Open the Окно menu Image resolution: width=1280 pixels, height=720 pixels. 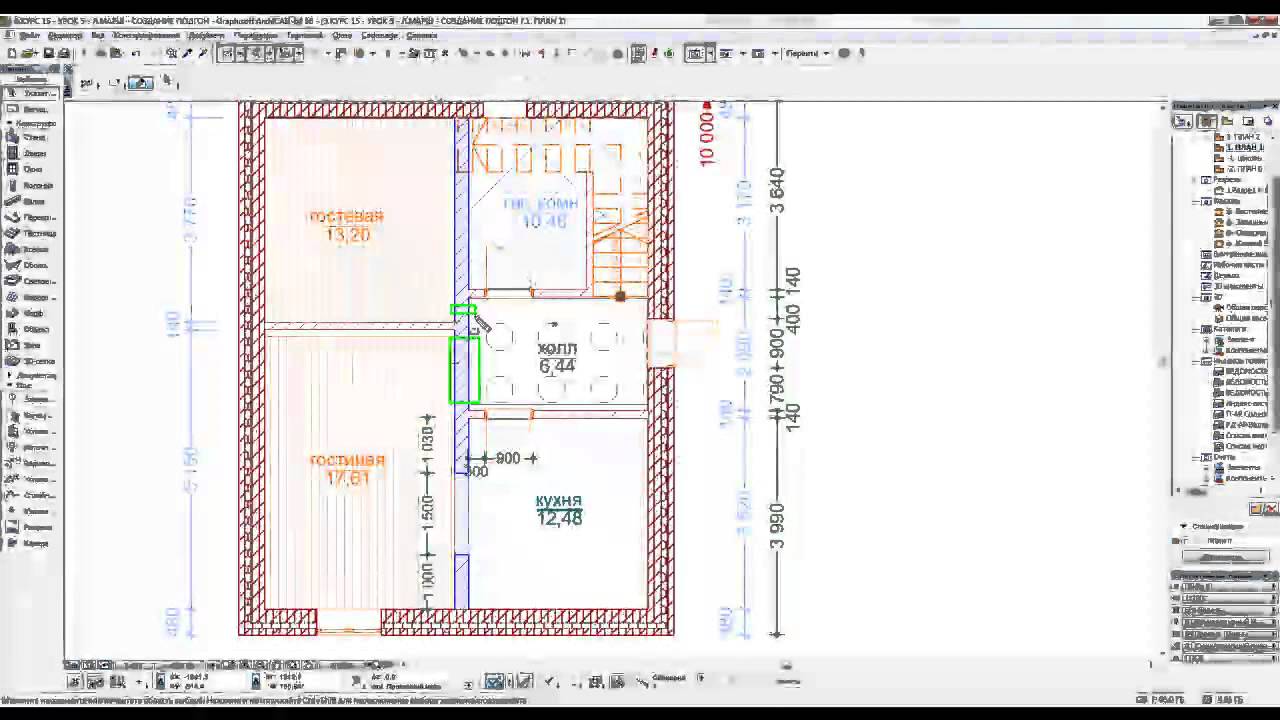tap(343, 36)
